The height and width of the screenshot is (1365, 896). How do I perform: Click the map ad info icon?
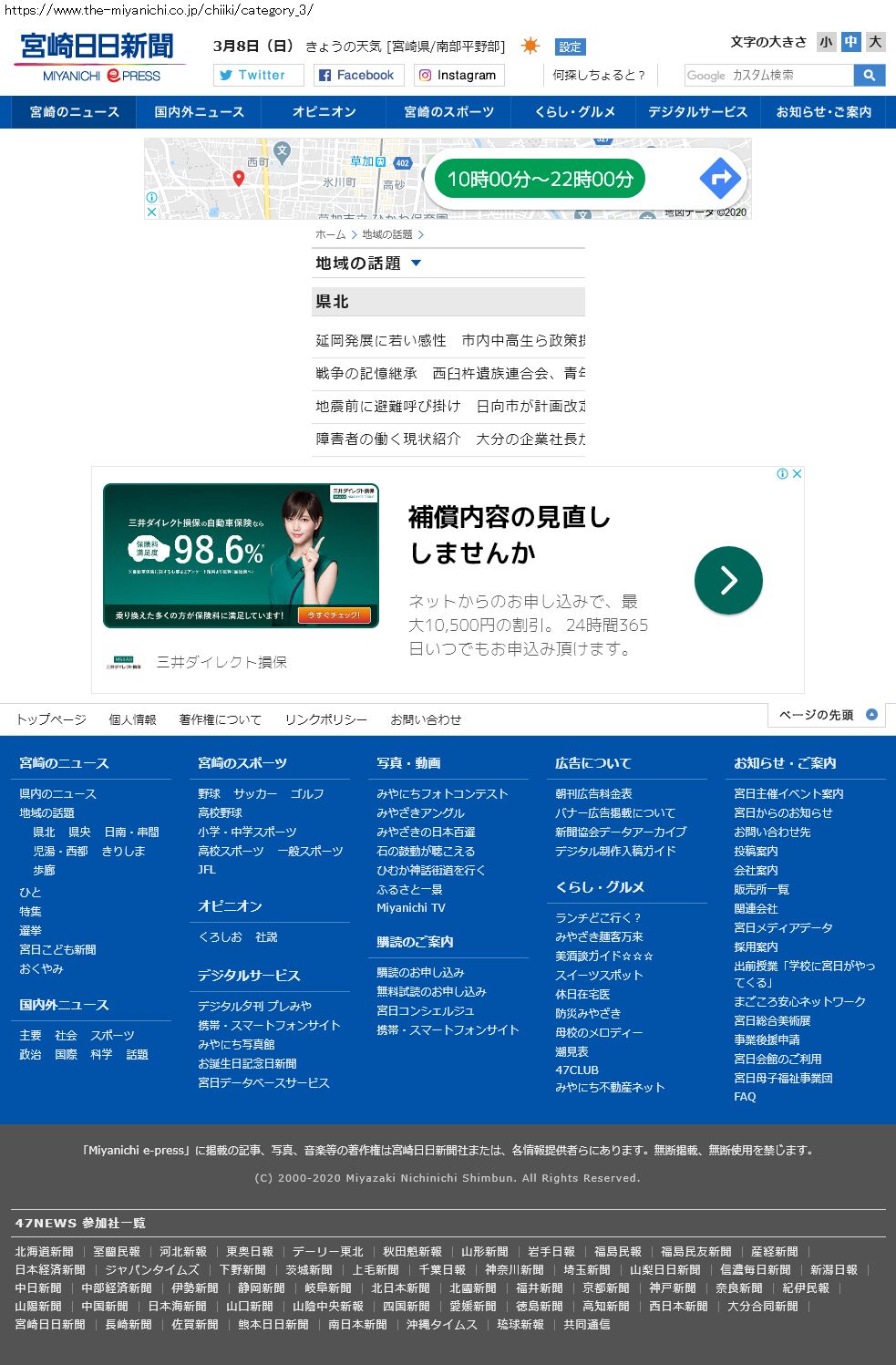(151, 197)
